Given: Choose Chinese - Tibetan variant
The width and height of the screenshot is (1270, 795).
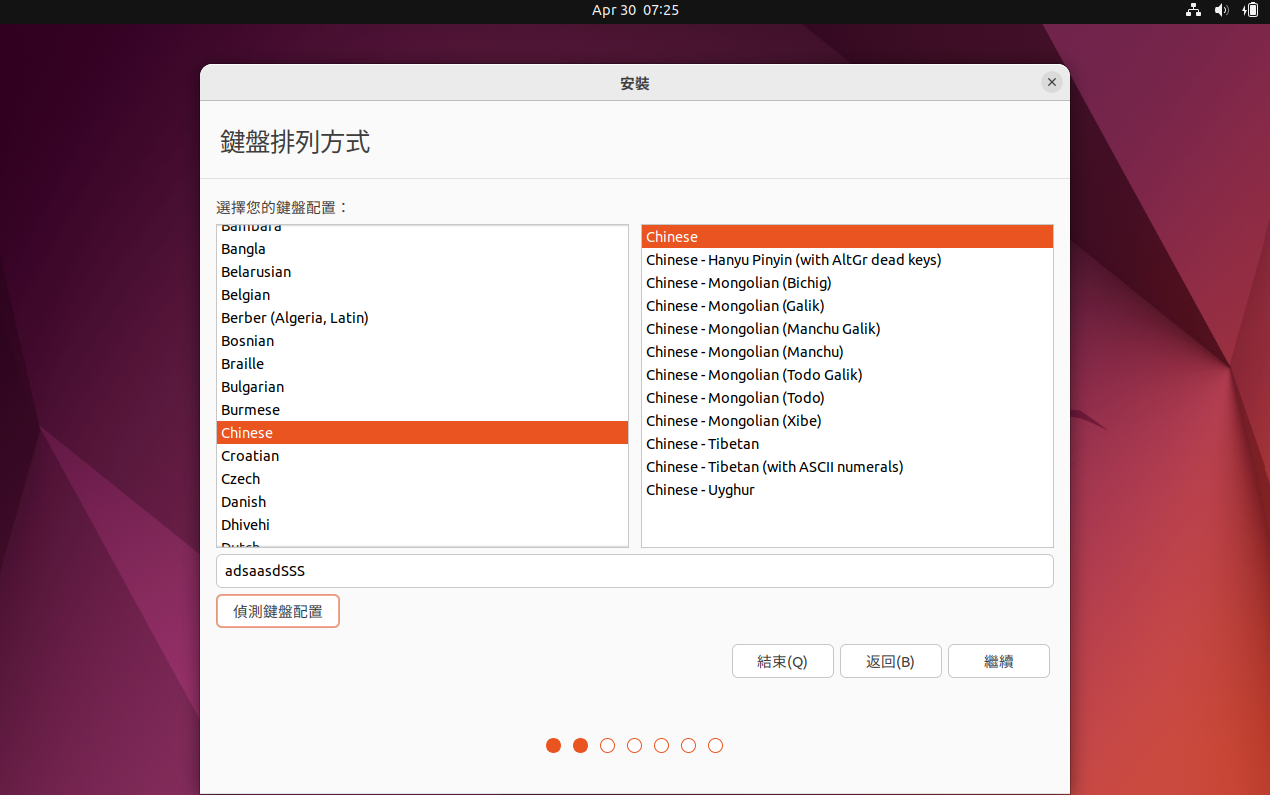Looking at the screenshot, I should [x=847, y=444].
